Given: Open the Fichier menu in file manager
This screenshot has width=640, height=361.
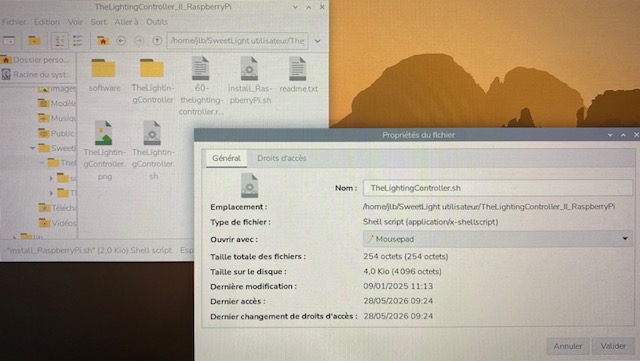Looking at the screenshot, I should tap(14, 22).
